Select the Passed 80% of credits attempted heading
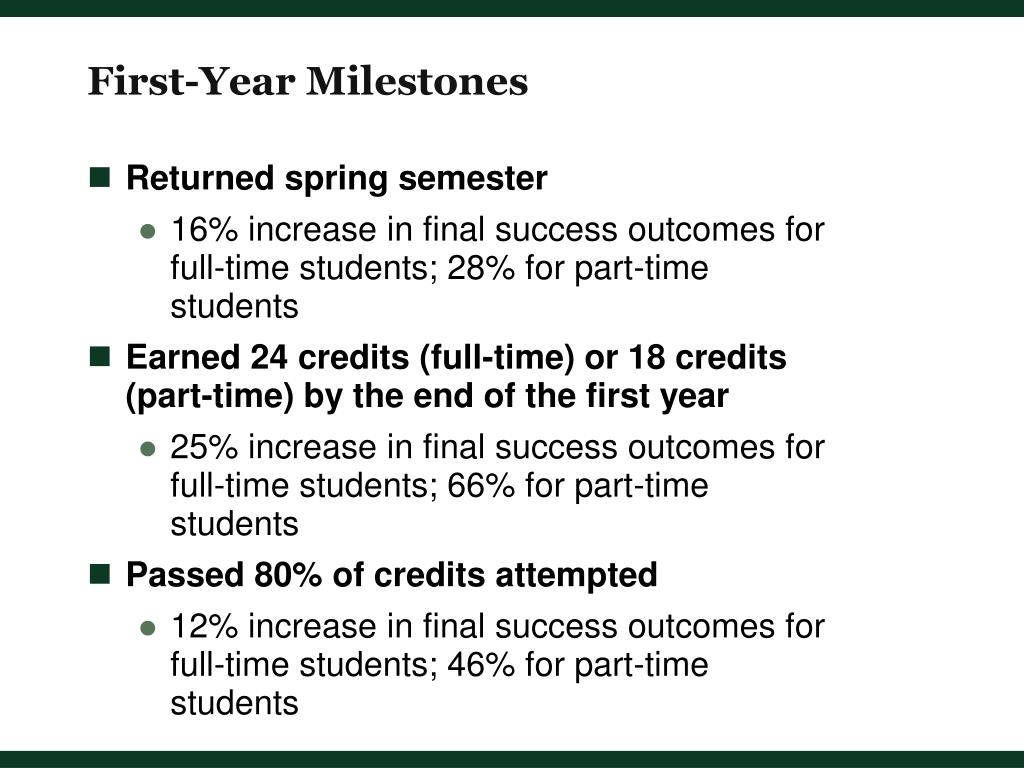The width and height of the screenshot is (1024, 768). click(391, 575)
